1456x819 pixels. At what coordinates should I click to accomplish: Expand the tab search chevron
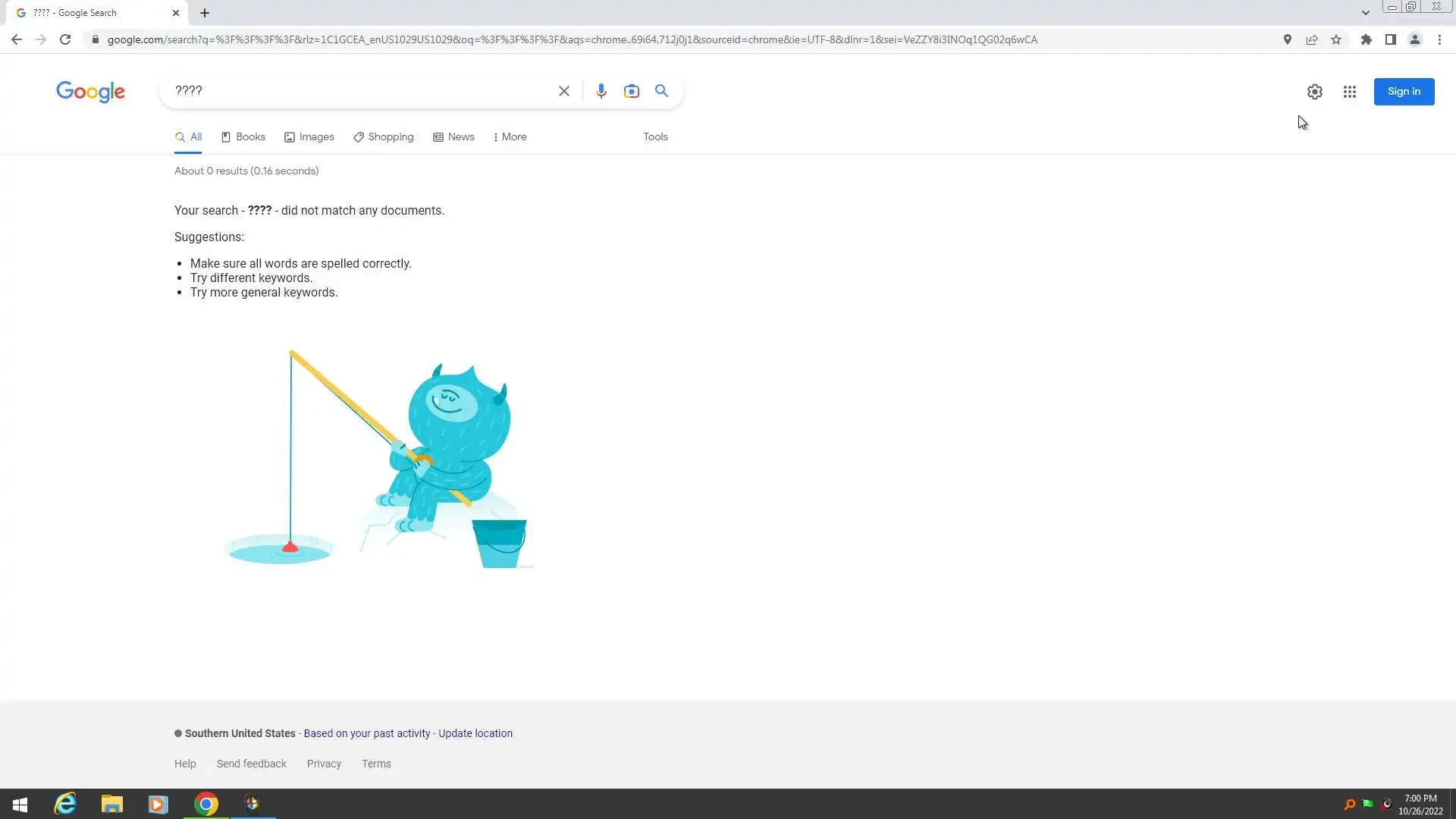[1365, 13]
